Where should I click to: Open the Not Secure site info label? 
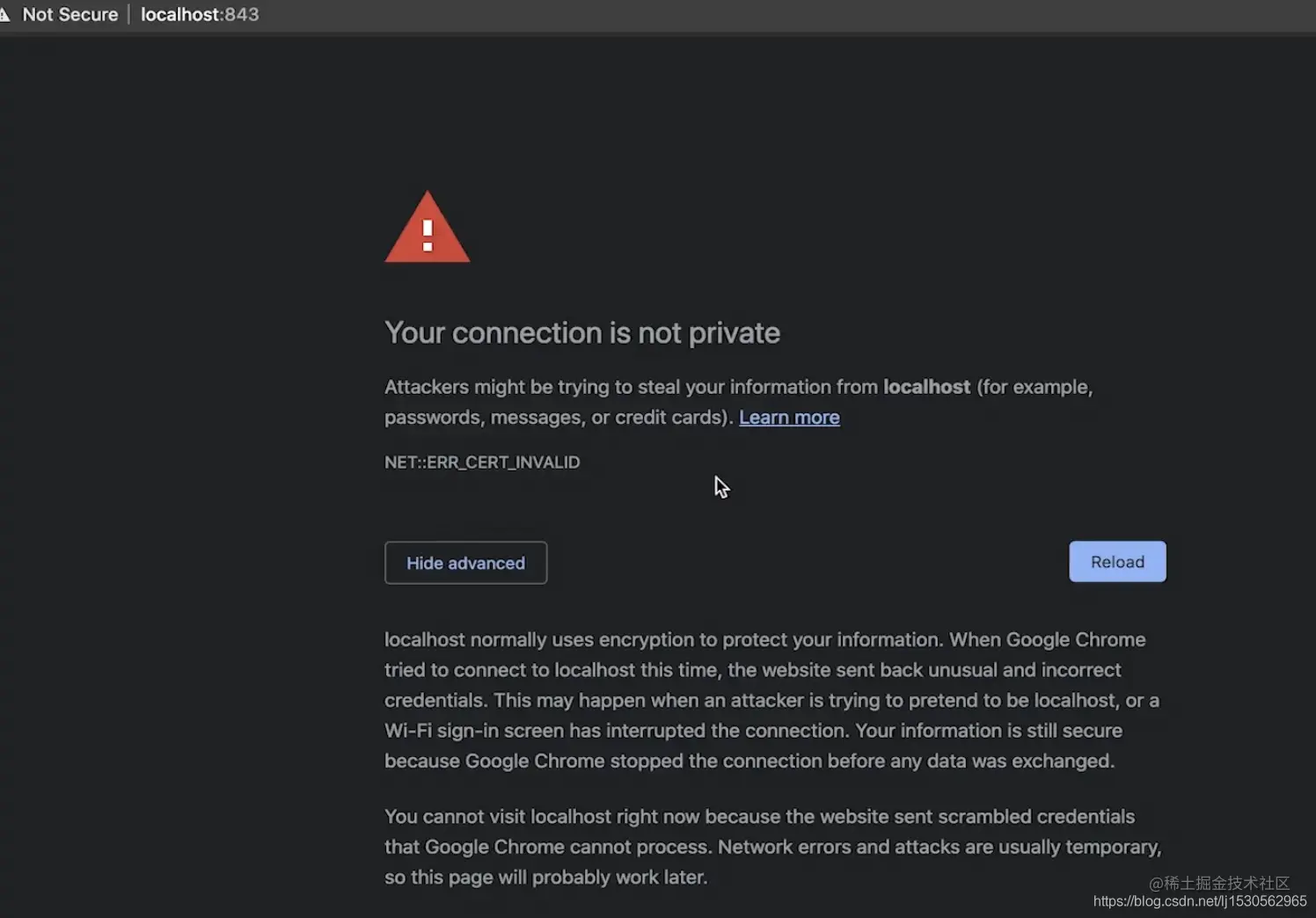(69, 15)
